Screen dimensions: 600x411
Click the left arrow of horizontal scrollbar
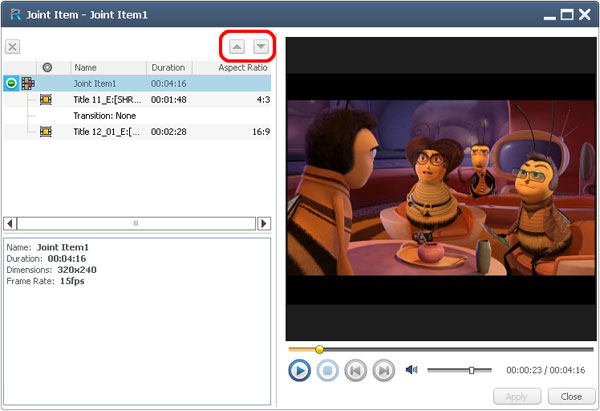10,223
